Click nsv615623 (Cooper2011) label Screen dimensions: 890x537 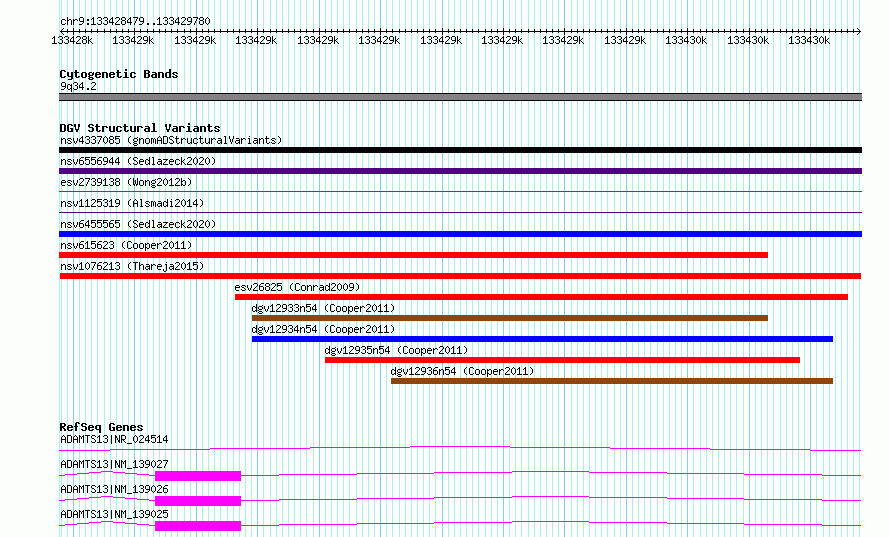[126, 245]
